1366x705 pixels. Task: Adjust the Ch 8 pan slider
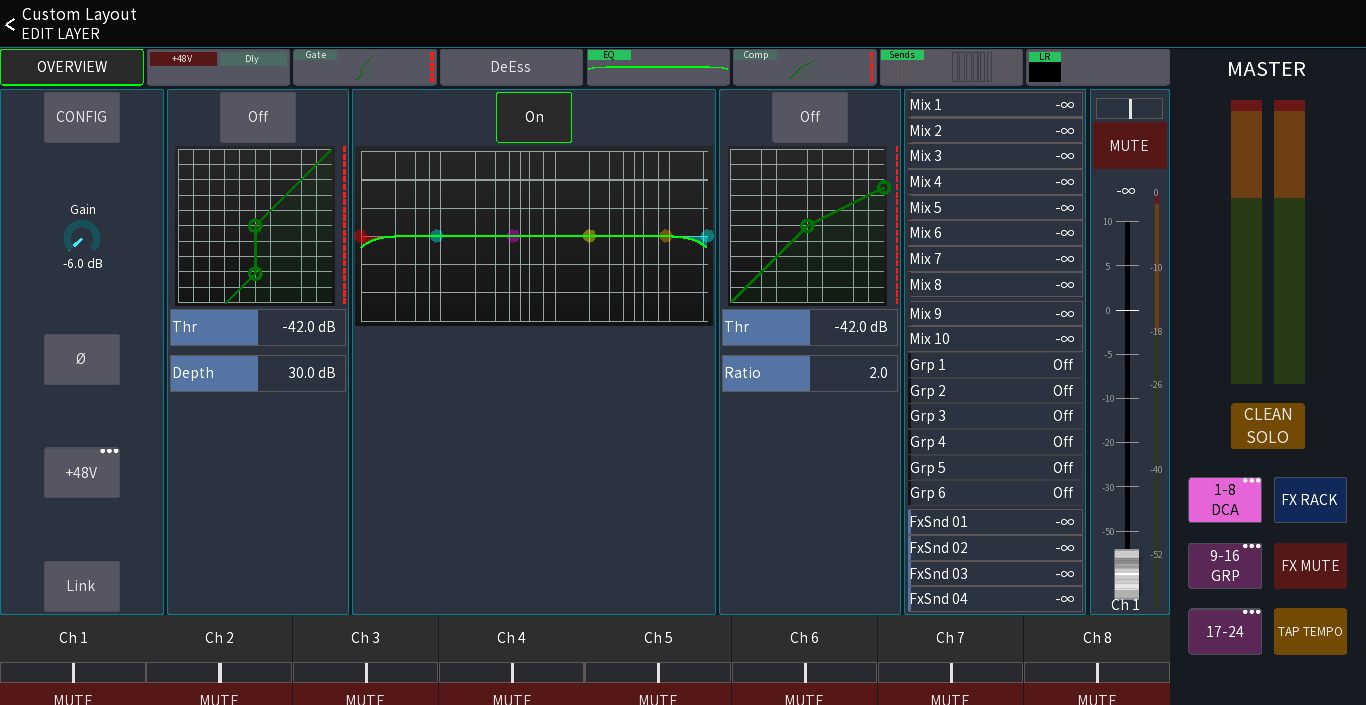(x=1097, y=672)
